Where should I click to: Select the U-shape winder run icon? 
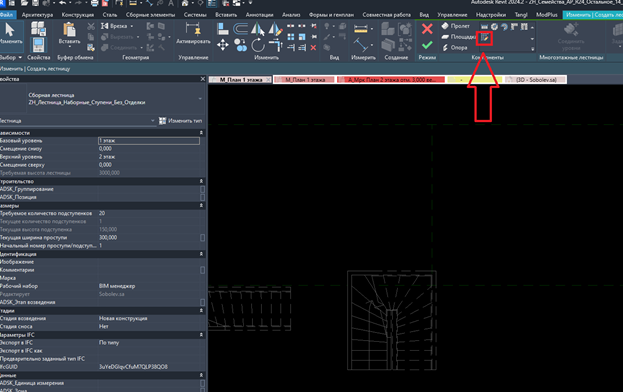pyautogui.click(x=524, y=27)
